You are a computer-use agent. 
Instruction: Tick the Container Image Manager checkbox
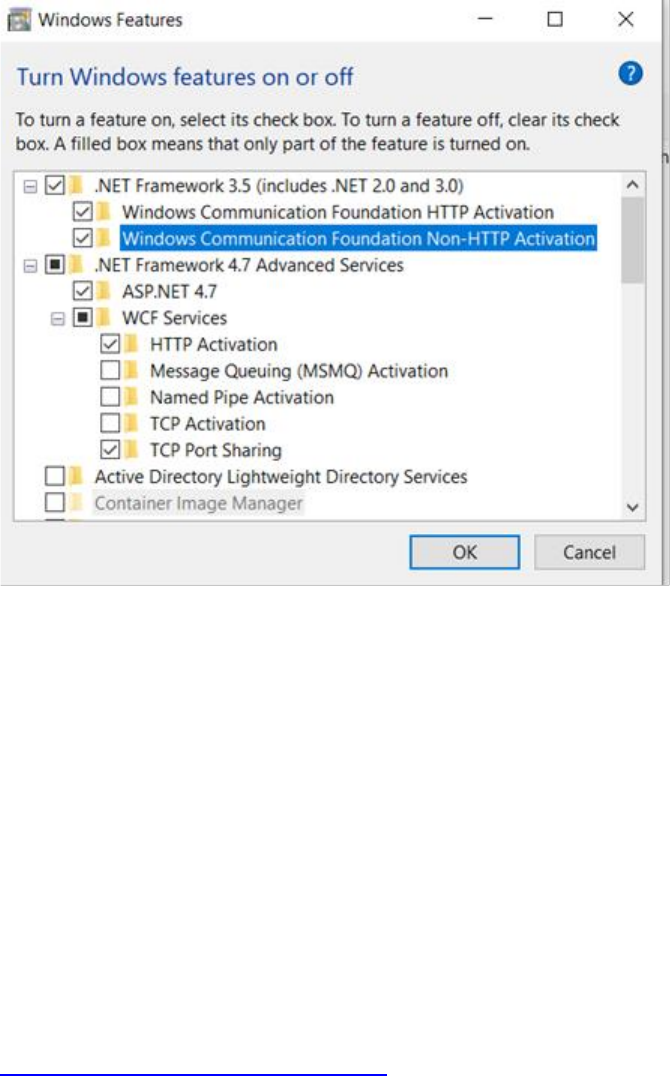55,503
